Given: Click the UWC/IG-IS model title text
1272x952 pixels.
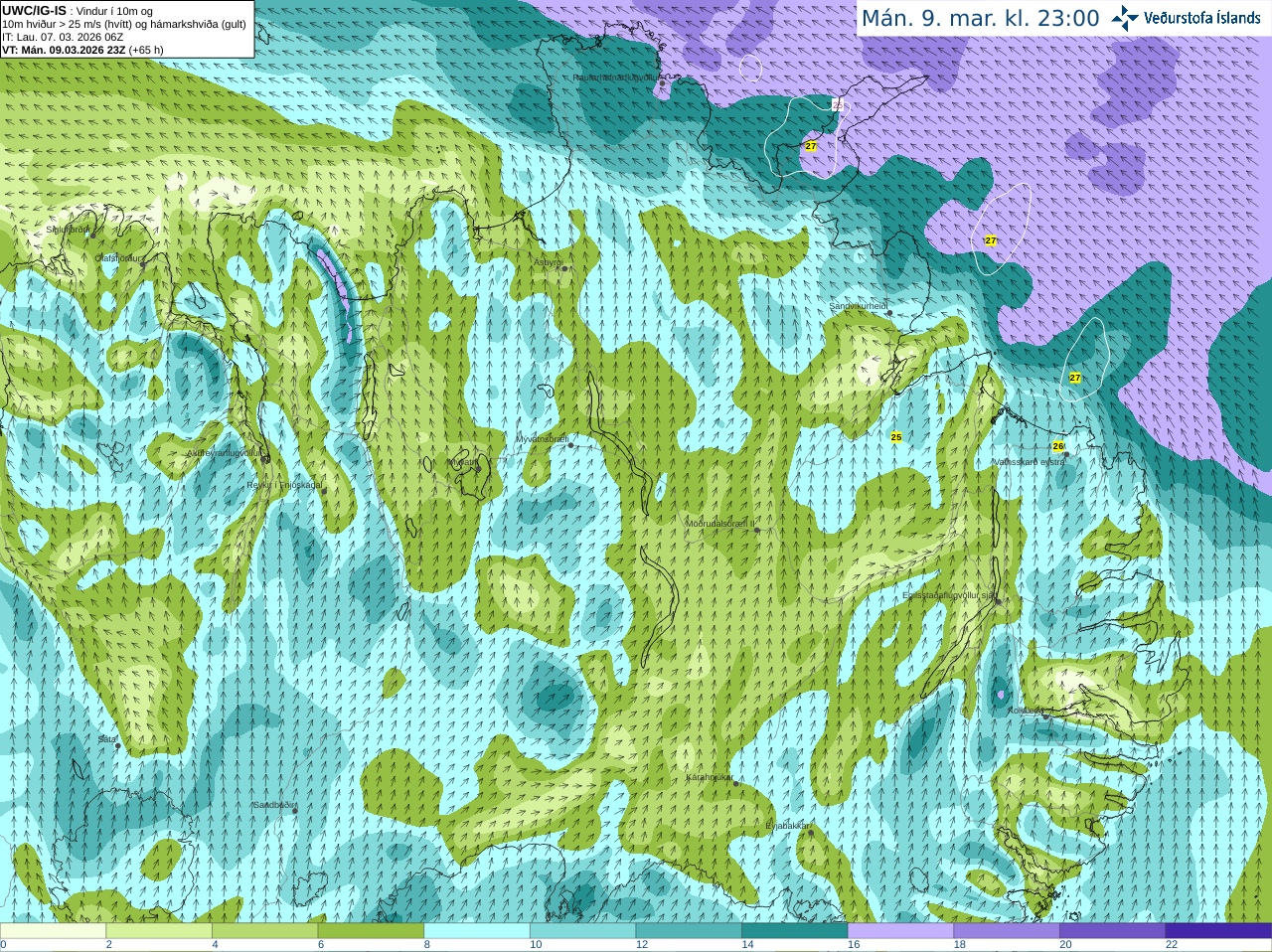Looking at the screenshot, I should [x=35, y=11].
